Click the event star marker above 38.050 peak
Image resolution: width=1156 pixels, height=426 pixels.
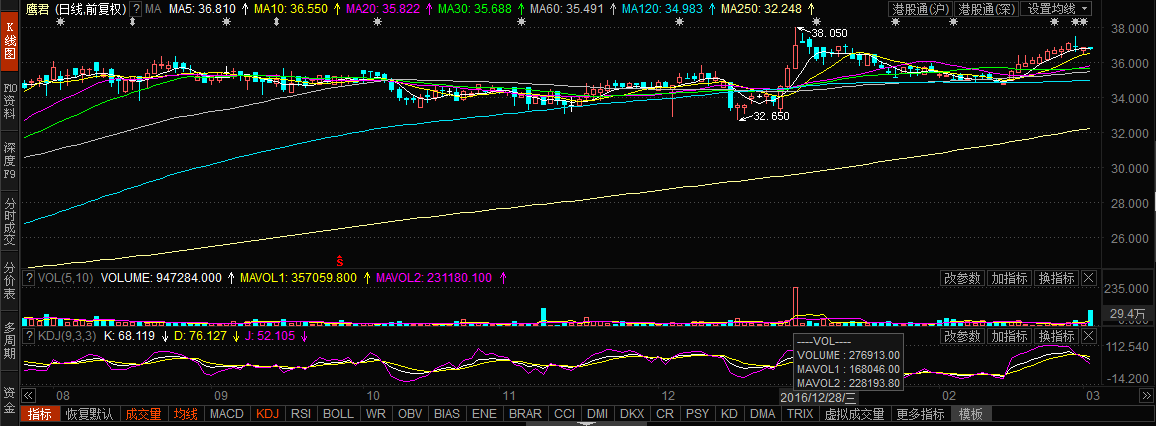tap(816, 22)
